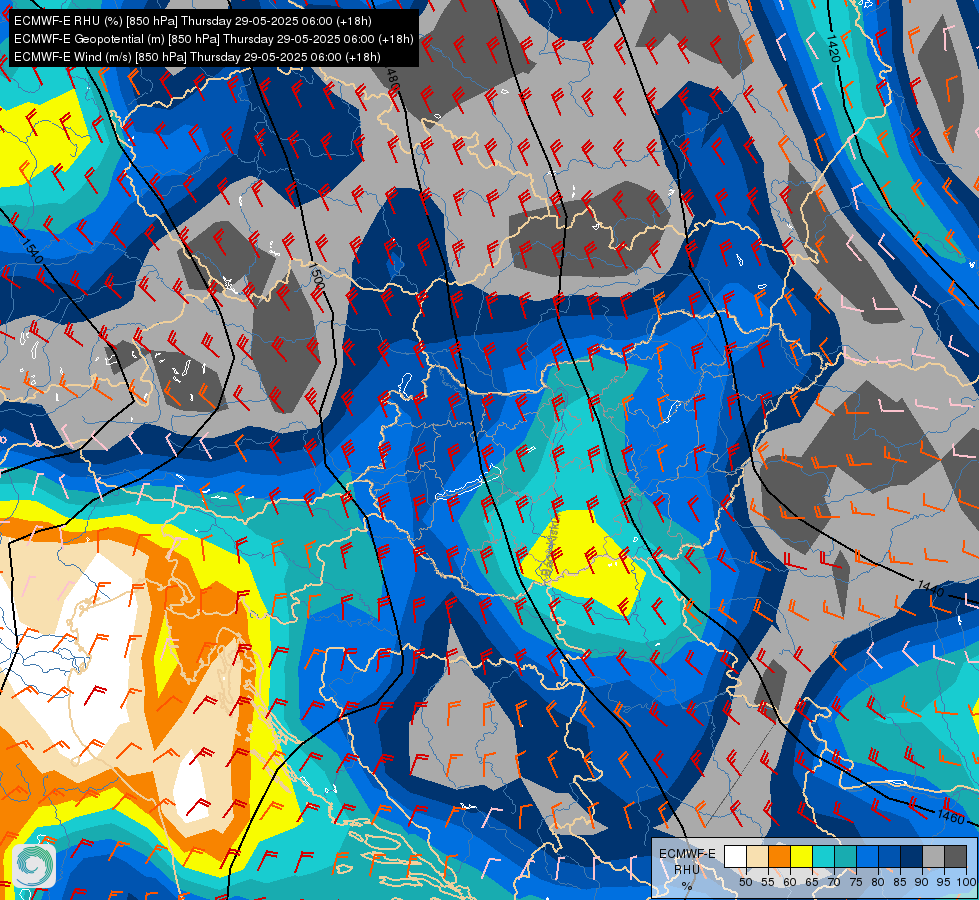Click the 1500 geopotential contour label
The width and height of the screenshot is (979, 900).
coord(317,275)
